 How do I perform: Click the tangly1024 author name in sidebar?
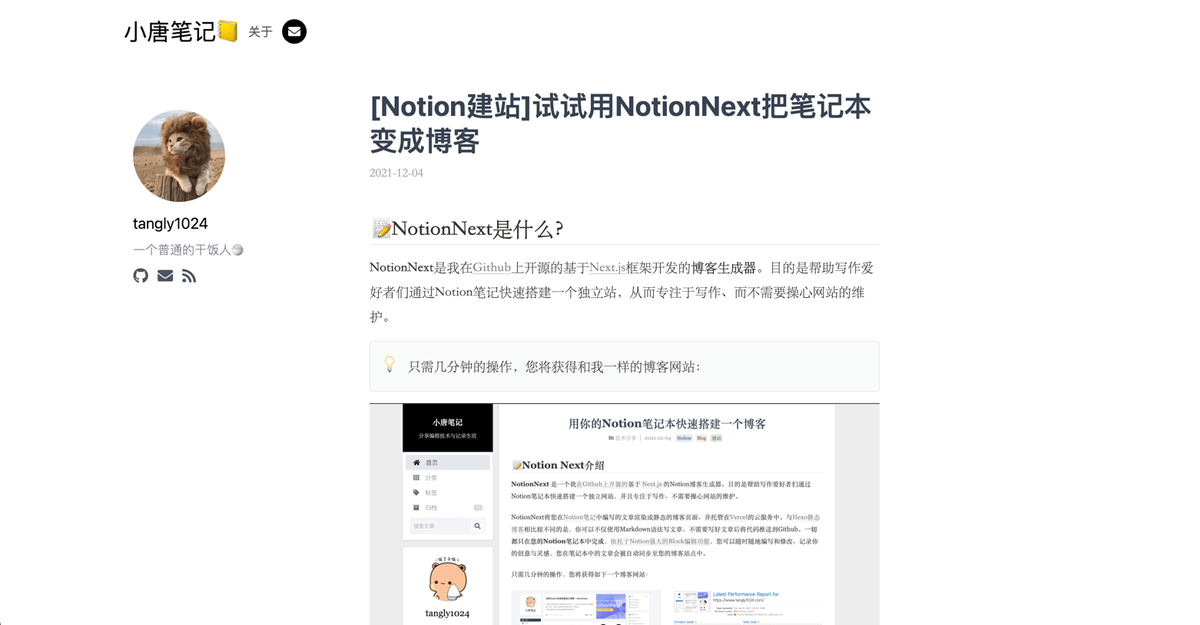[170, 224]
